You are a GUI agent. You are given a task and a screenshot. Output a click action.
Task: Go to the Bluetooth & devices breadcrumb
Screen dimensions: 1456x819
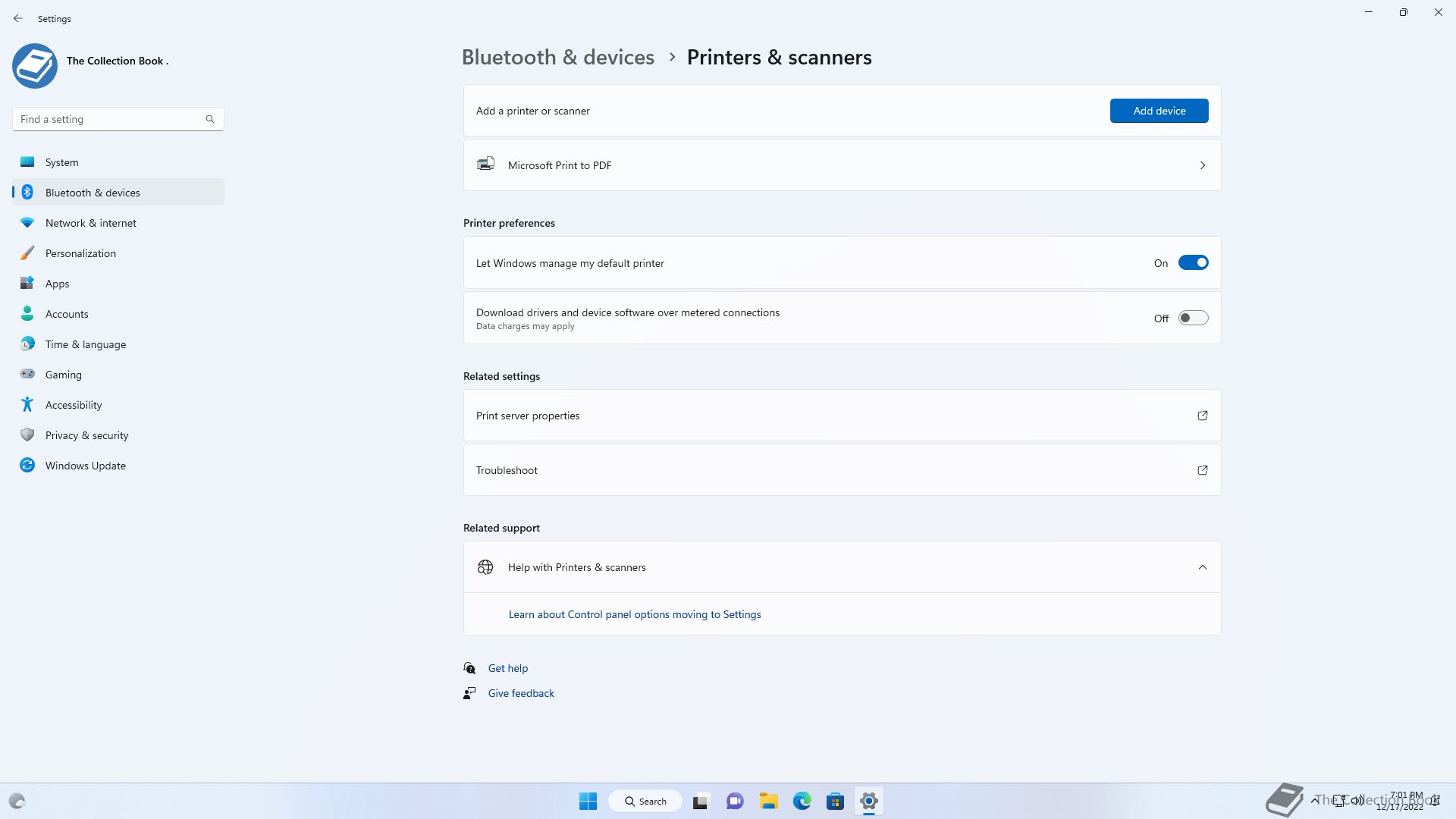coord(557,58)
